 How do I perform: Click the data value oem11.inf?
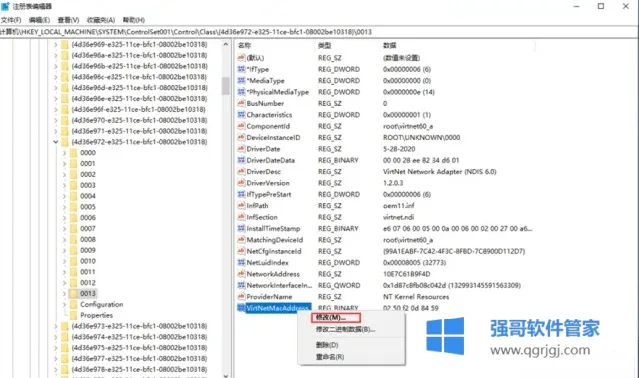[x=398, y=206]
